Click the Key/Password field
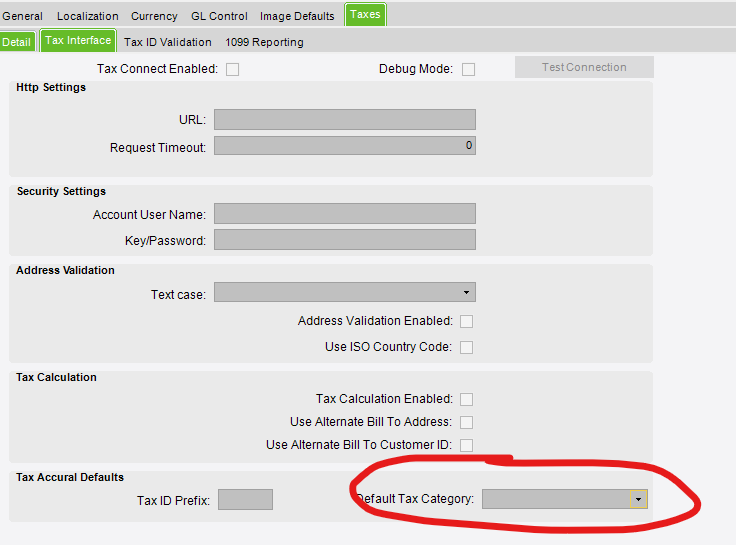Viewport: 736px width, 545px height. pos(345,239)
